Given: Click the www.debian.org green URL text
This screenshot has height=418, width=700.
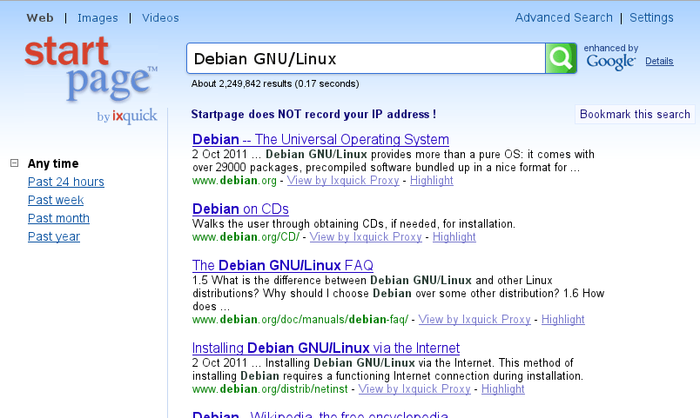Looking at the screenshot, I should (234, 180).
